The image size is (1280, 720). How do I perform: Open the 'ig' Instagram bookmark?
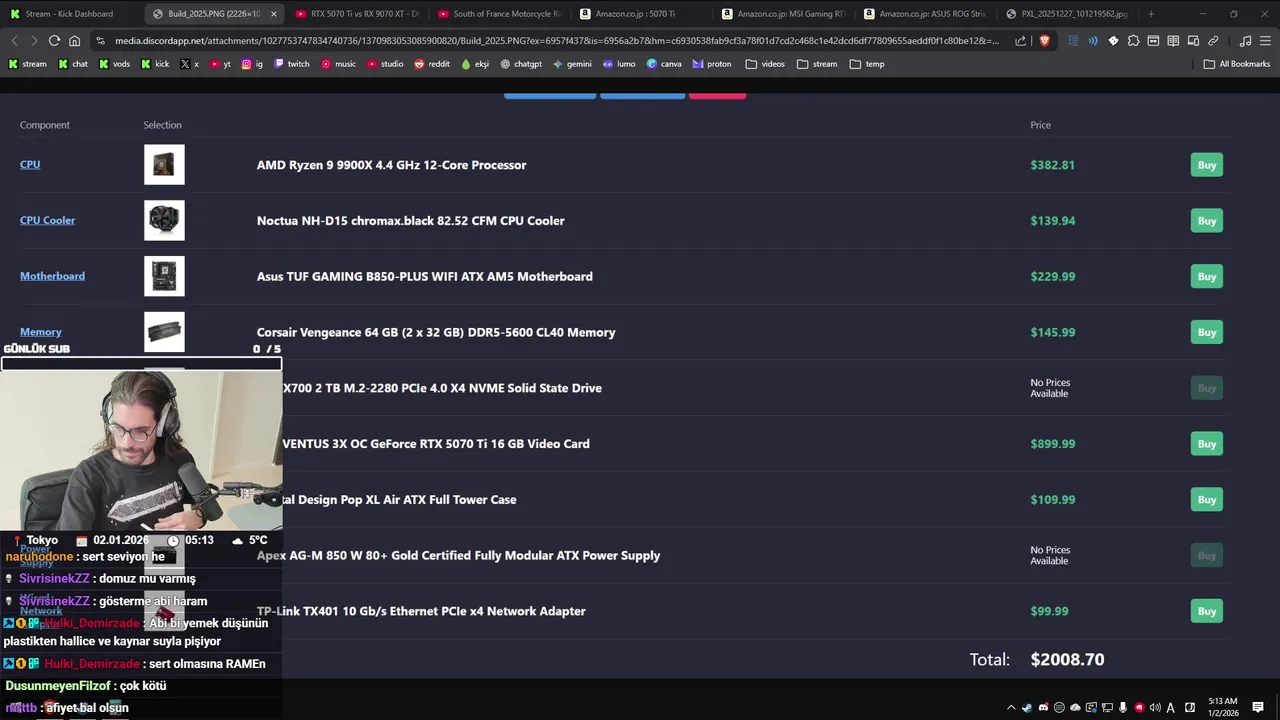coord(252,64)
